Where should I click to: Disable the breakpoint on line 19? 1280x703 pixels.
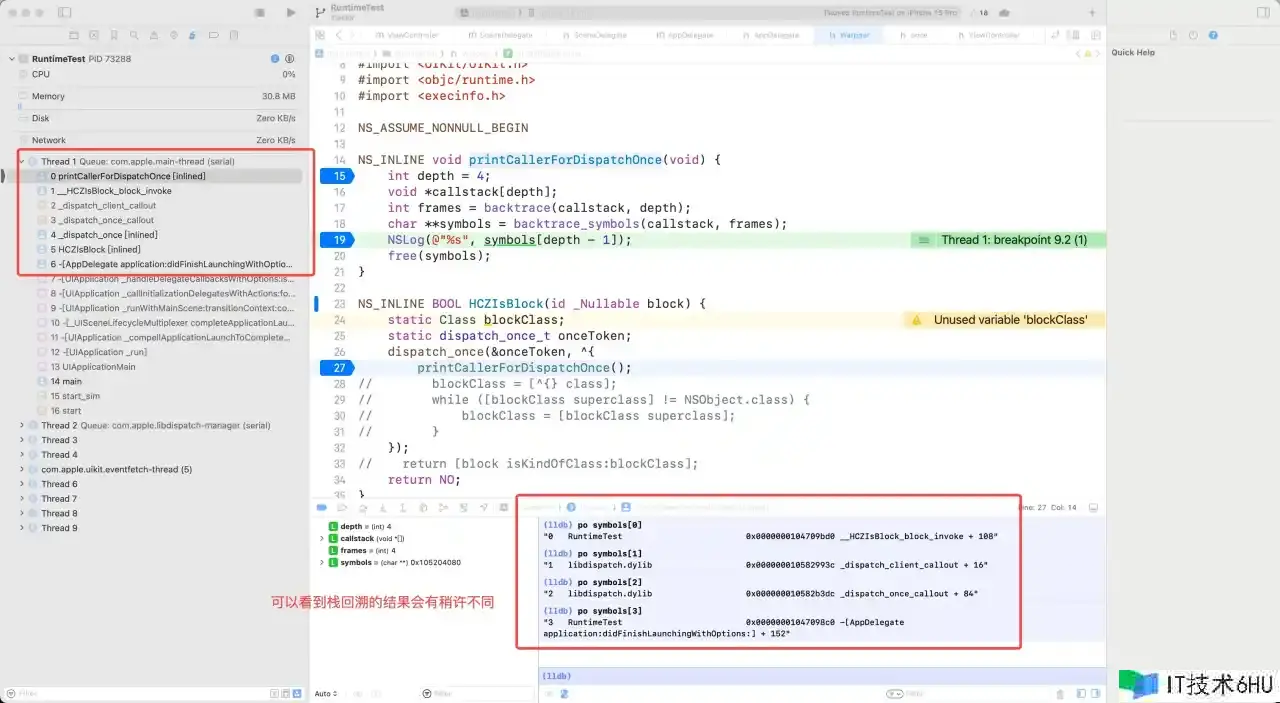pyautogui.click(x=337, y=240)
